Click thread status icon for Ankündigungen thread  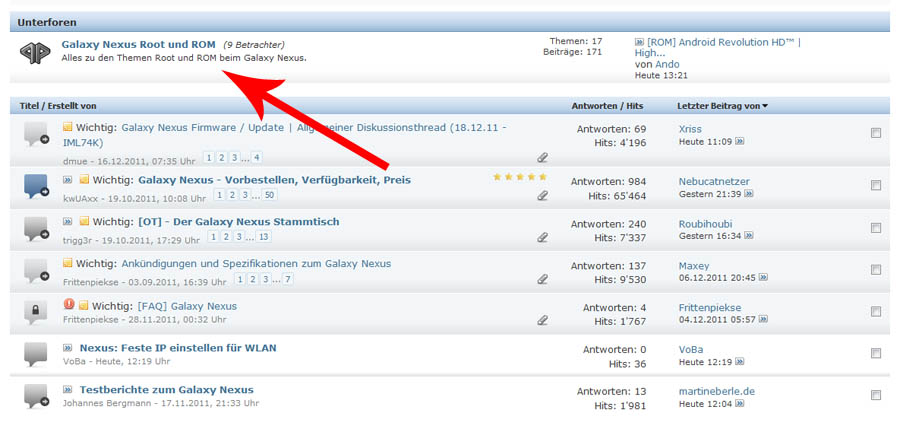coord(37,271)
